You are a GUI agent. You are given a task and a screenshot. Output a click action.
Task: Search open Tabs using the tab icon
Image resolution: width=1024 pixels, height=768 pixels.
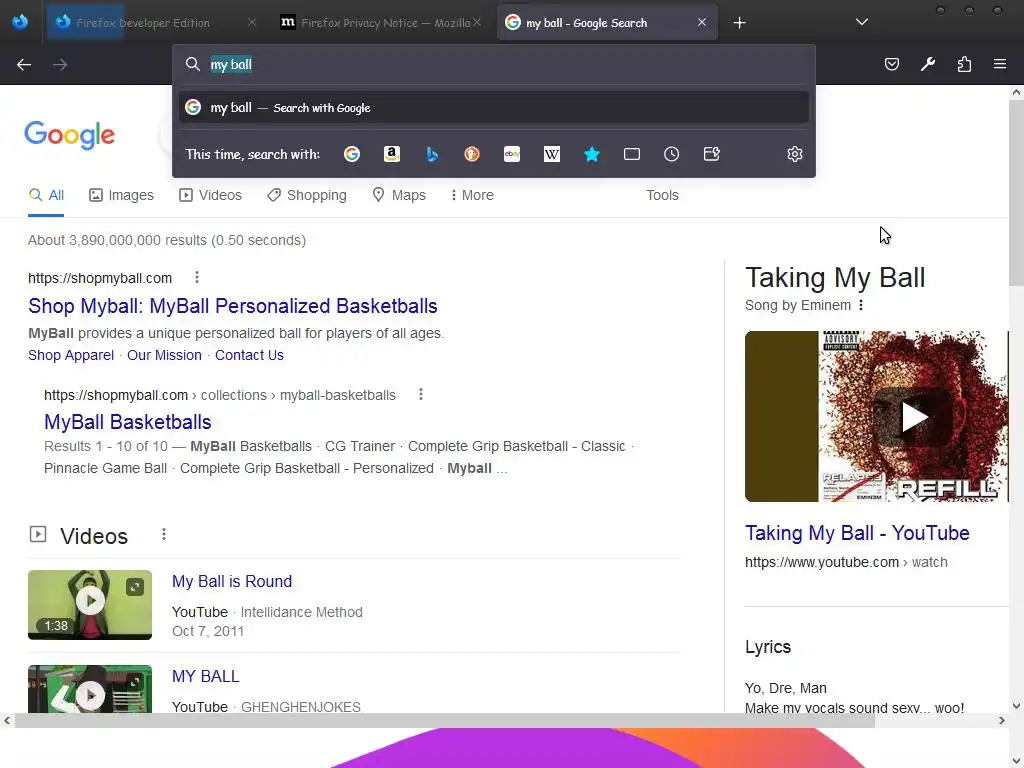pos(632,154)
